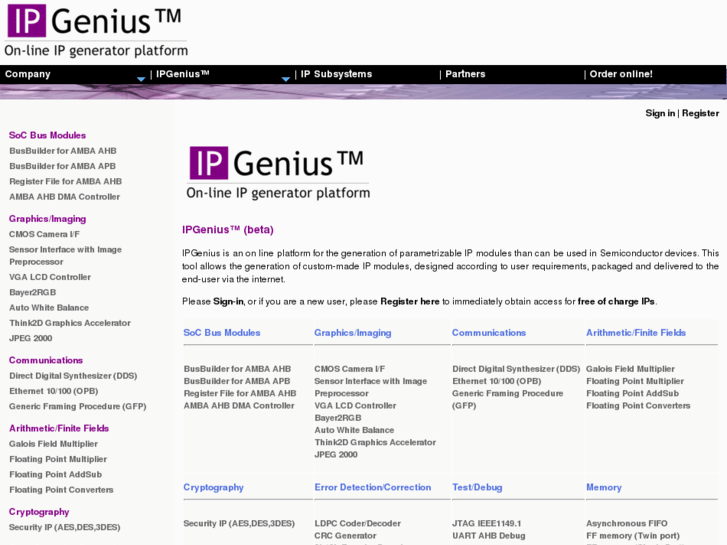Open BusBuilder for AMBA AHB in the table
This screenshot has height=545, width=727.
(237, 369)
